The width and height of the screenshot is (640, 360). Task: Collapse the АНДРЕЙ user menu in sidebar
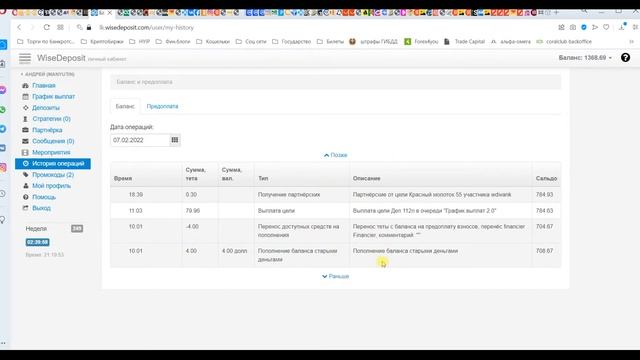coord(47,74)
